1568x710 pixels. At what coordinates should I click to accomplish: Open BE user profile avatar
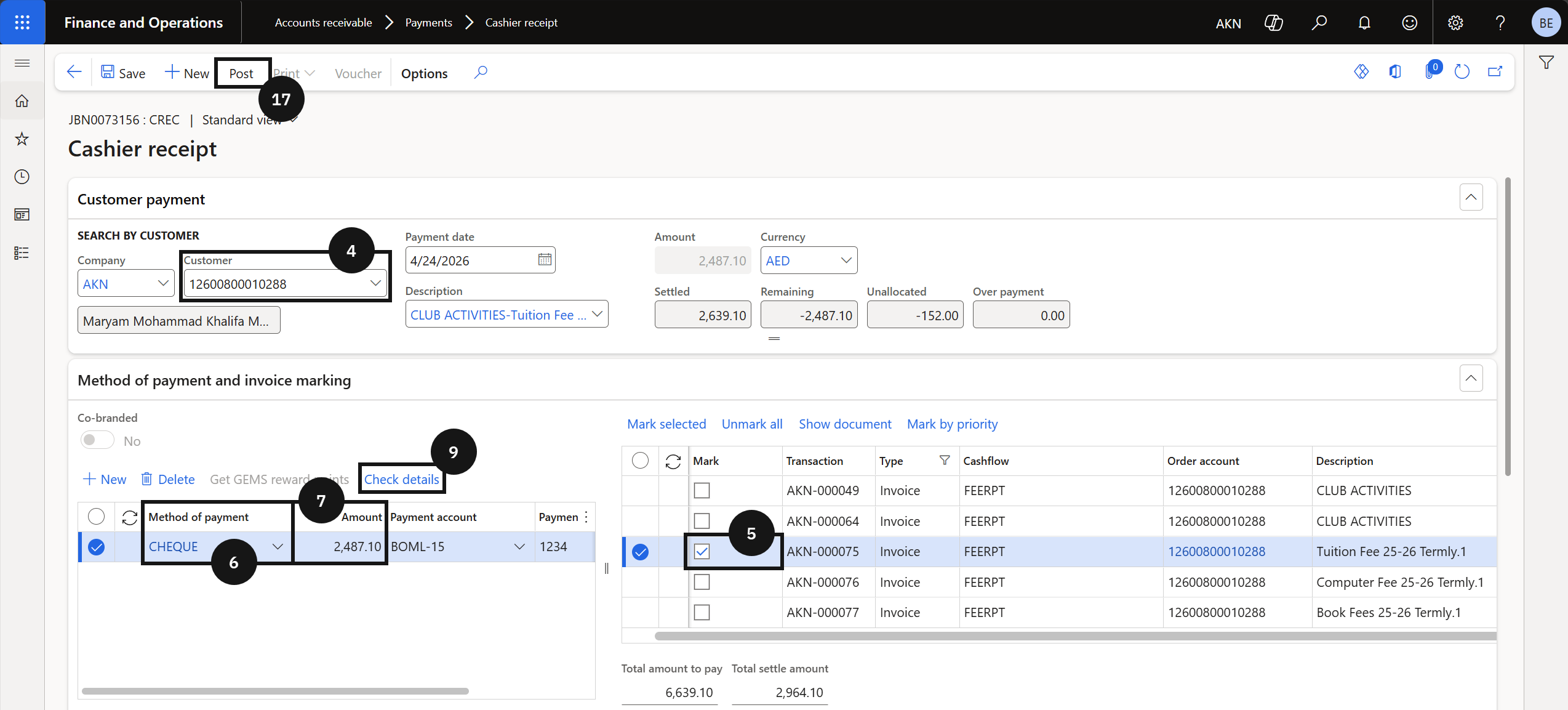1546,23
